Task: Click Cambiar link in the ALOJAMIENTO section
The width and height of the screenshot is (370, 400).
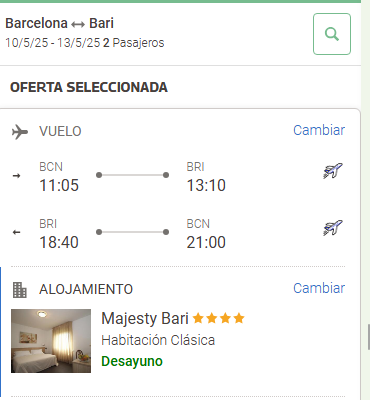Action: pos(319,288)
